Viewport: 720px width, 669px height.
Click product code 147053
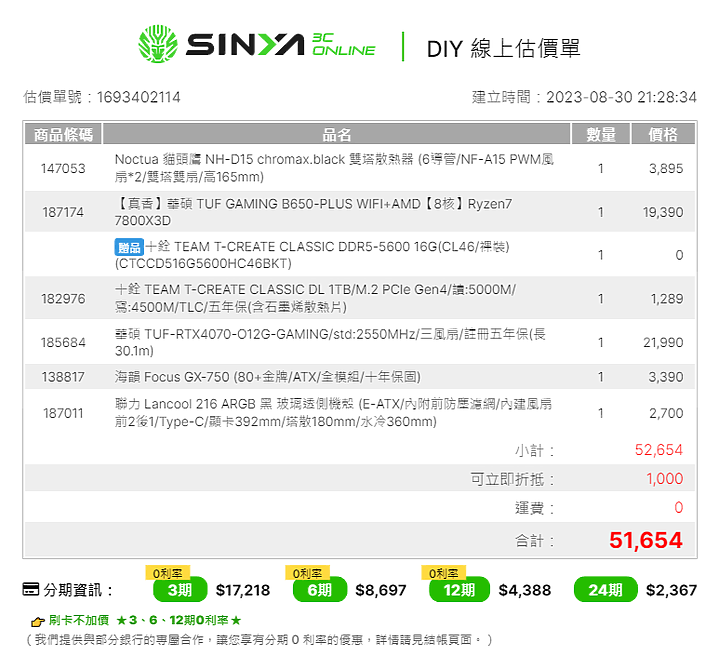(63, 169)
